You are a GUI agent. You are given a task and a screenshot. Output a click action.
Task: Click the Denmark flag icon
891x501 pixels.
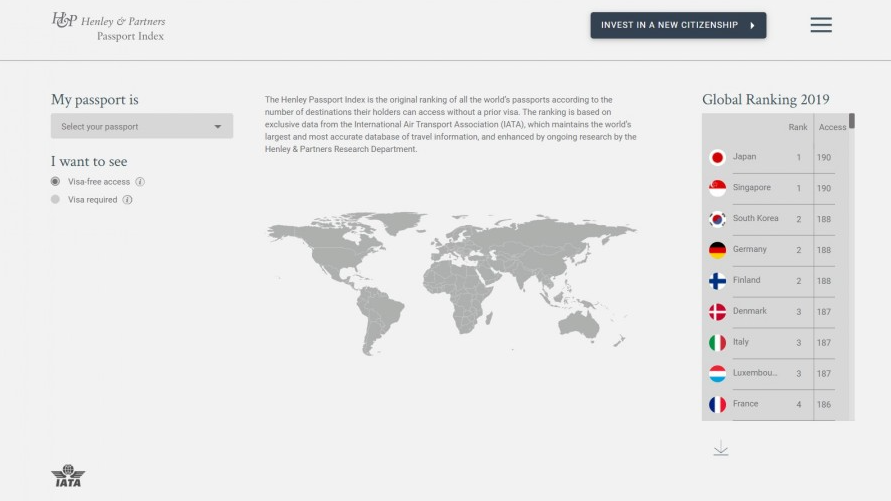(717, 311)
